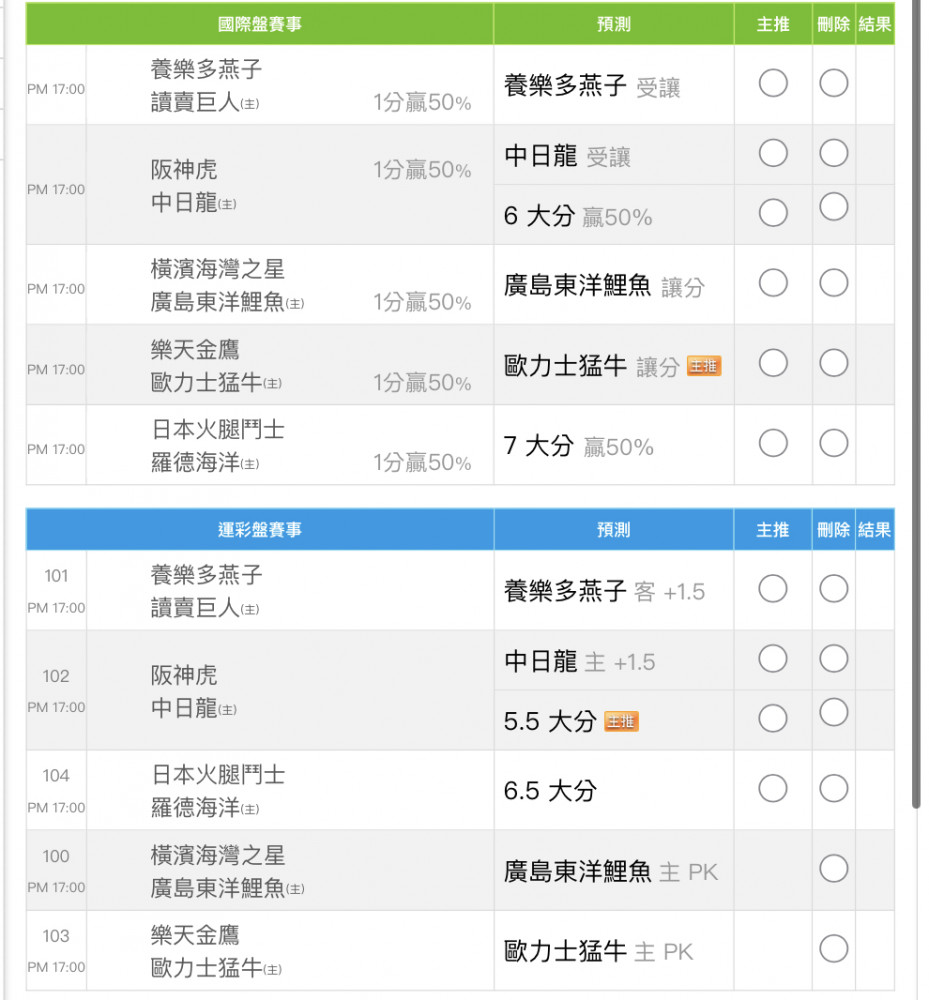This screenshot has height=1000, width=929.
Task: Click the 讀賣巨人 team name in game 101
Action: coord(195,608)
